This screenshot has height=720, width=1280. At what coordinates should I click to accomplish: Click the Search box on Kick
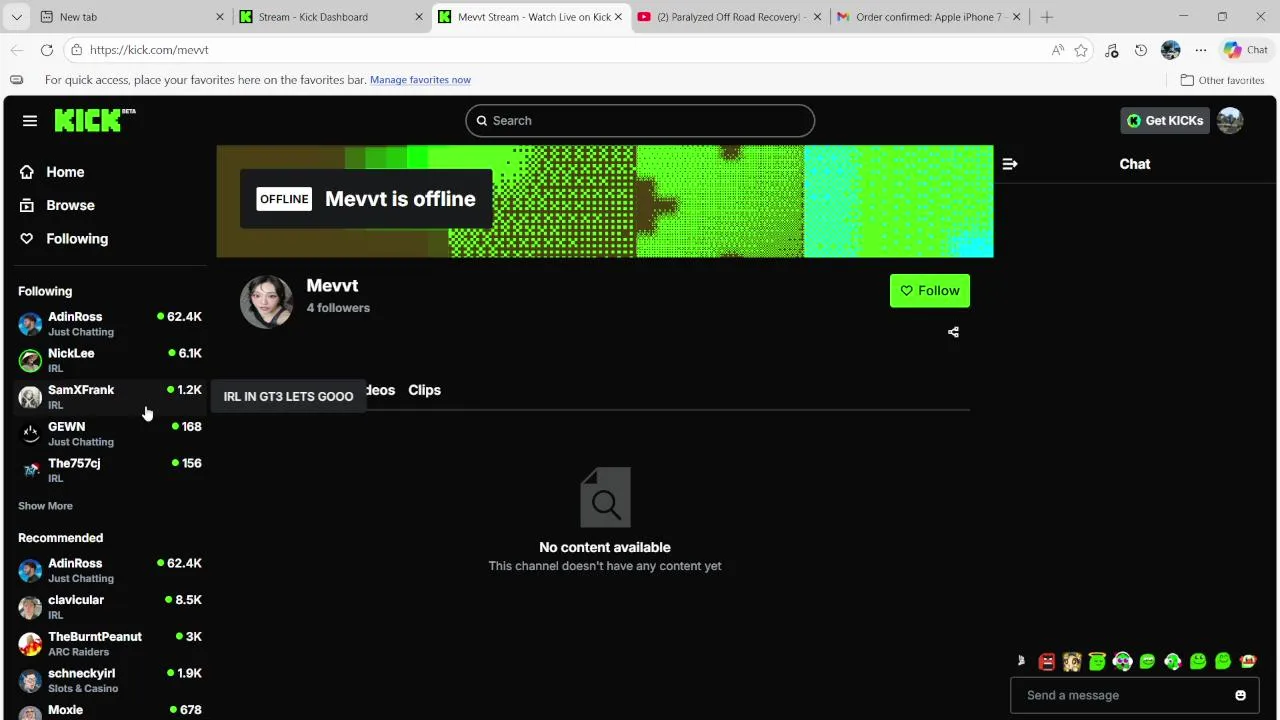[x=640, y=120]
